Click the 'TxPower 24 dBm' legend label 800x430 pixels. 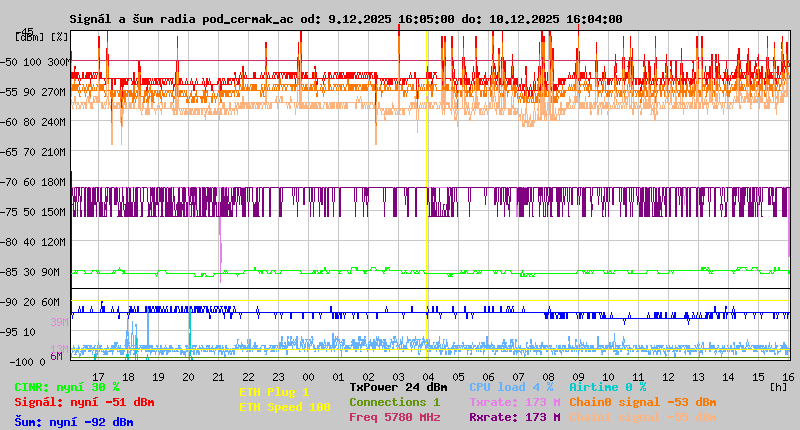point(398,387)
